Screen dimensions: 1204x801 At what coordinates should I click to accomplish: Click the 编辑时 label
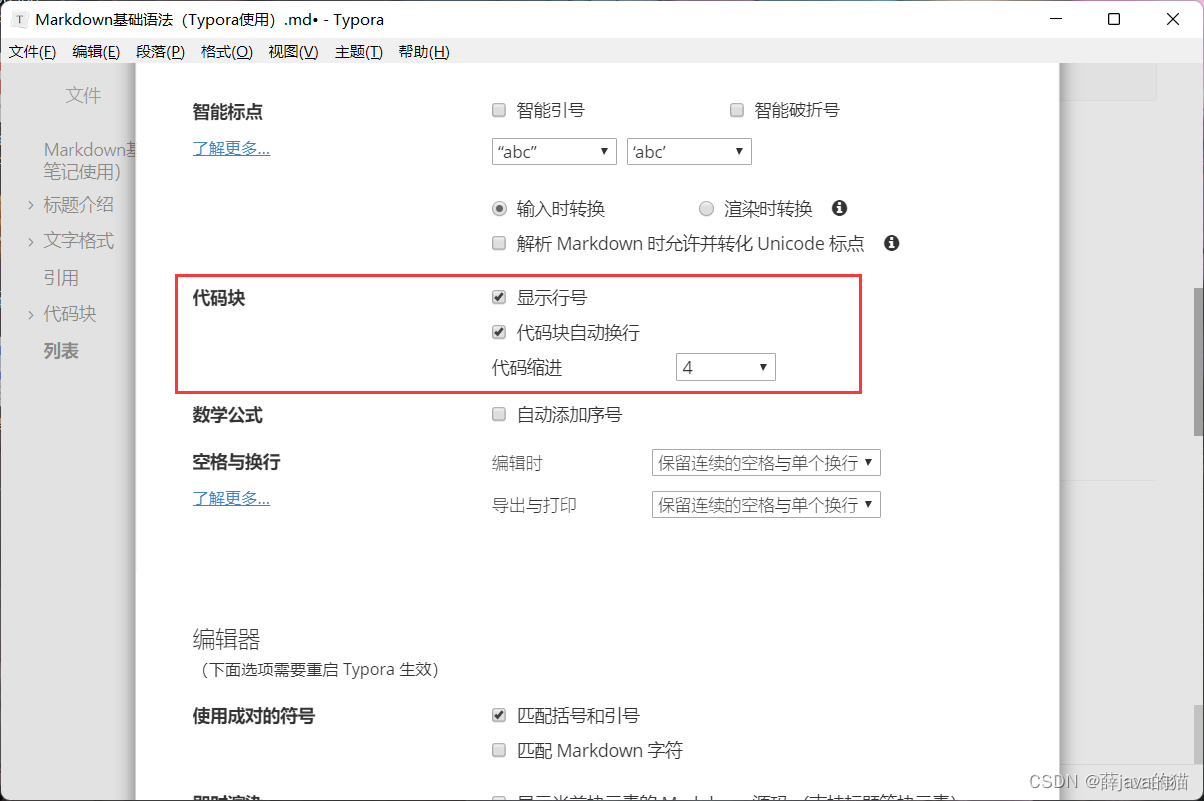coord(517,463)
